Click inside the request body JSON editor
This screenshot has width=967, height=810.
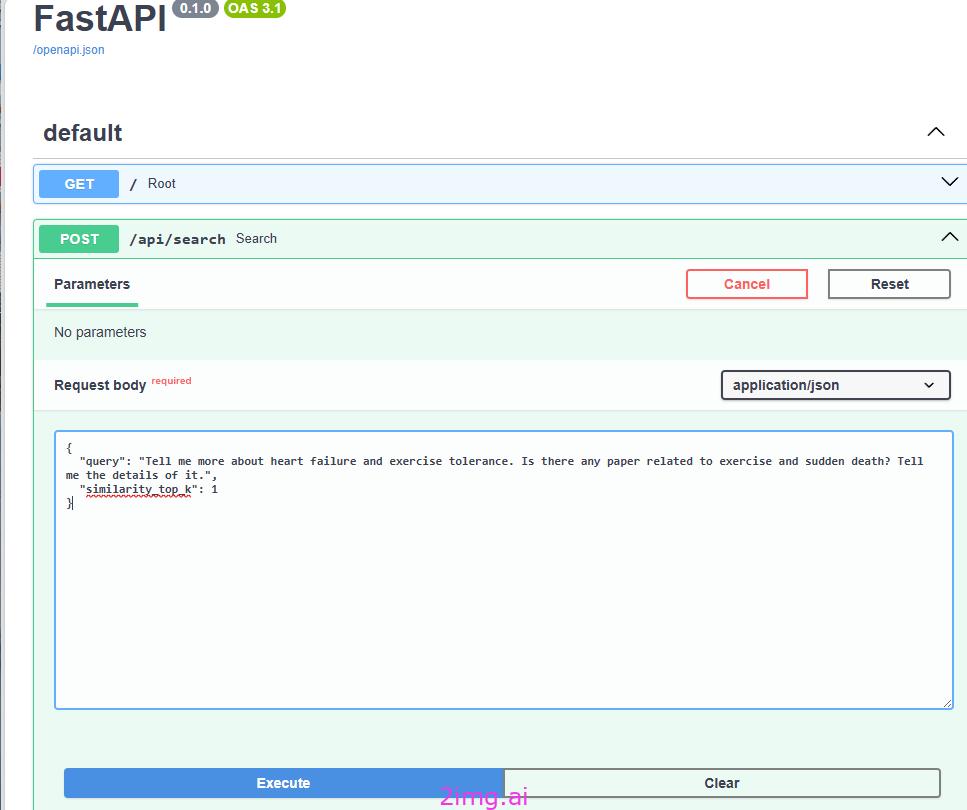(x=504, y=570)
